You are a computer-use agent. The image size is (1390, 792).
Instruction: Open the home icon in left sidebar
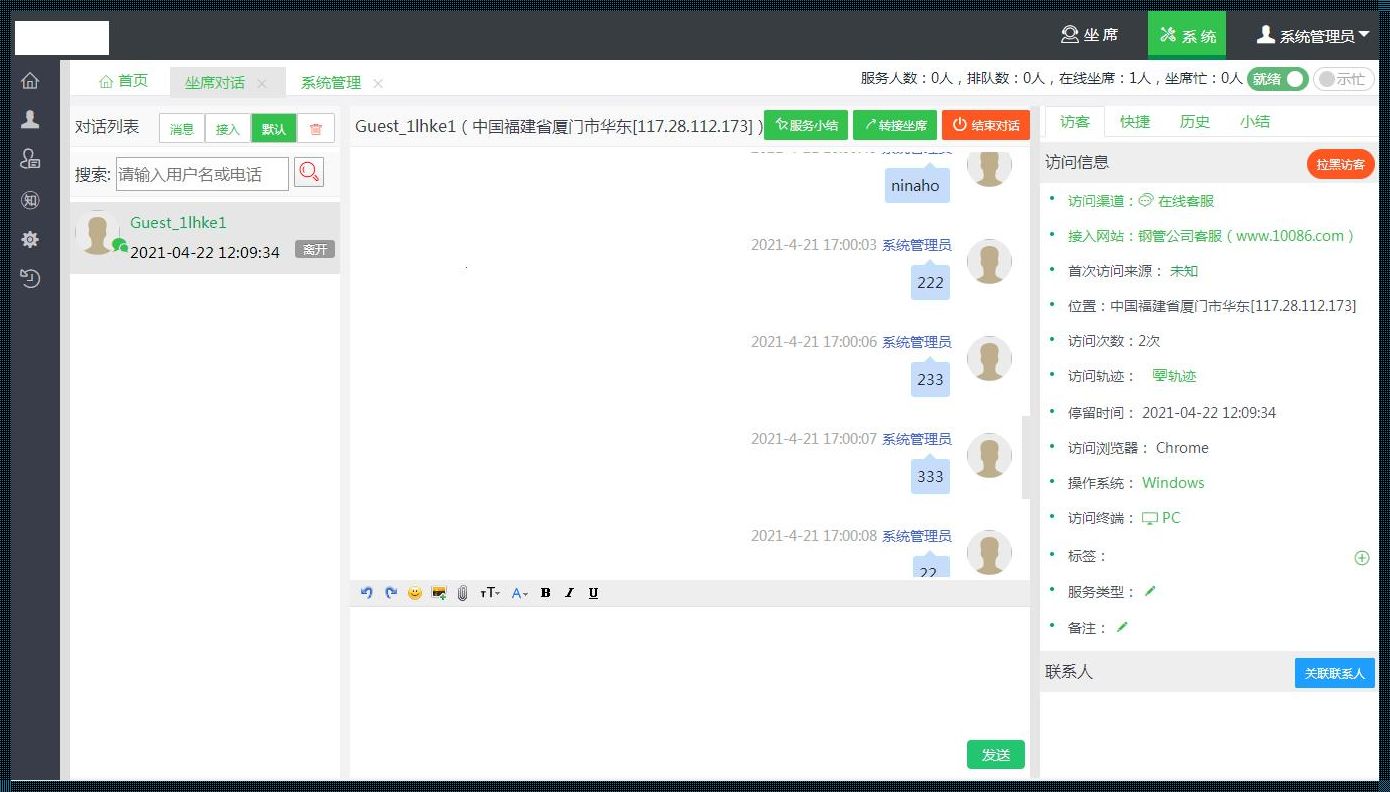[x=30, y=81]
